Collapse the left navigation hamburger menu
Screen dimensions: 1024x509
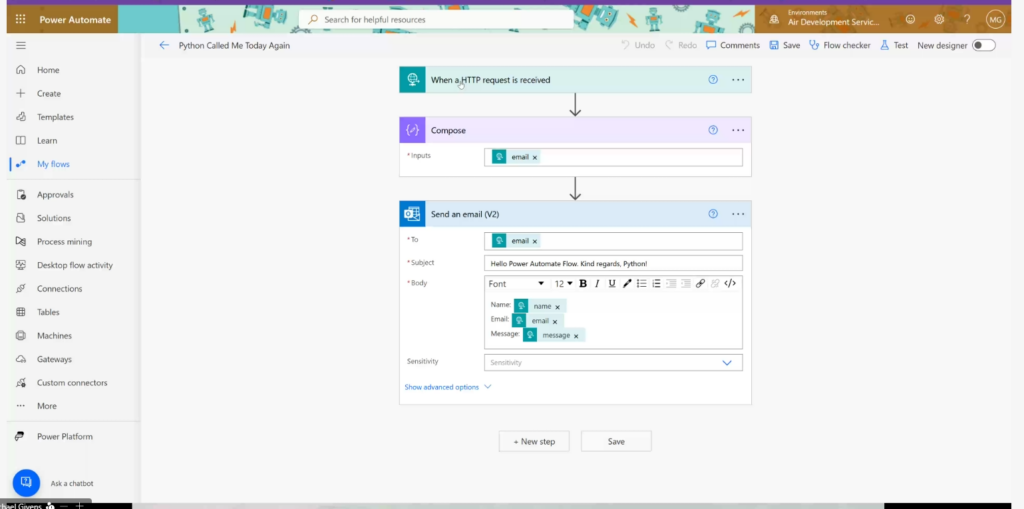coord(21,45)
